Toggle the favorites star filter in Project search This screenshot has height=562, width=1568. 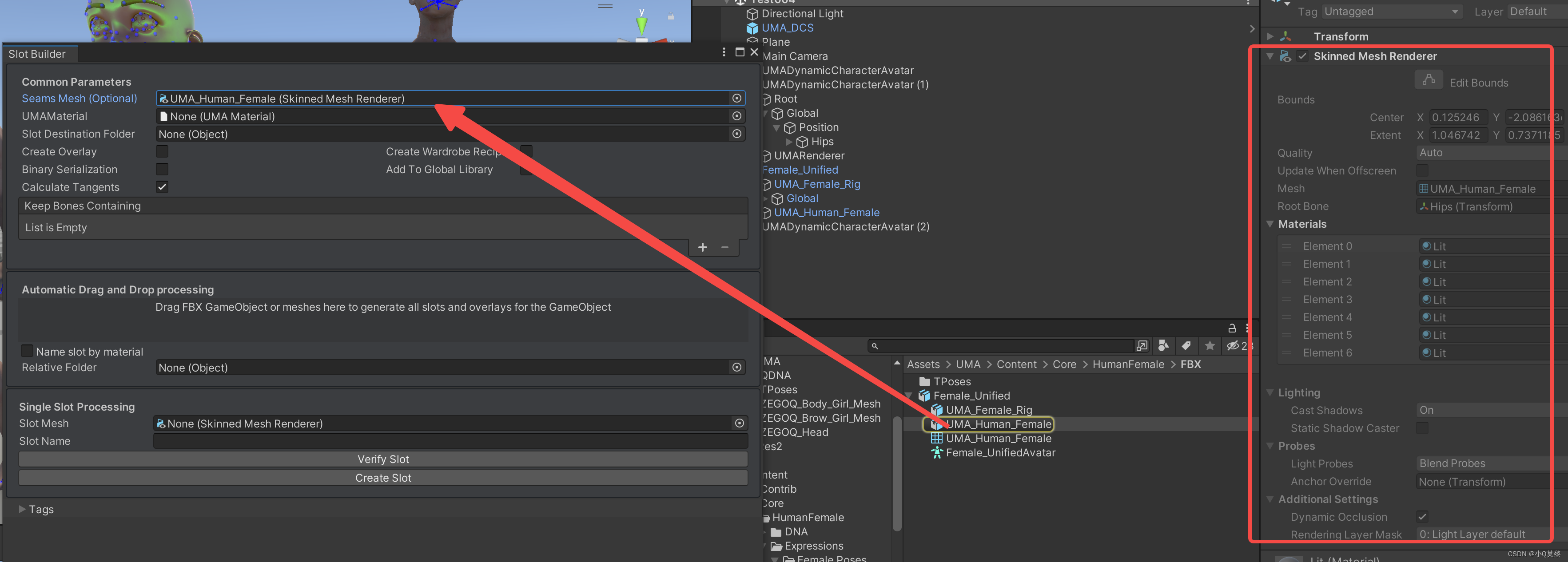1210,345
